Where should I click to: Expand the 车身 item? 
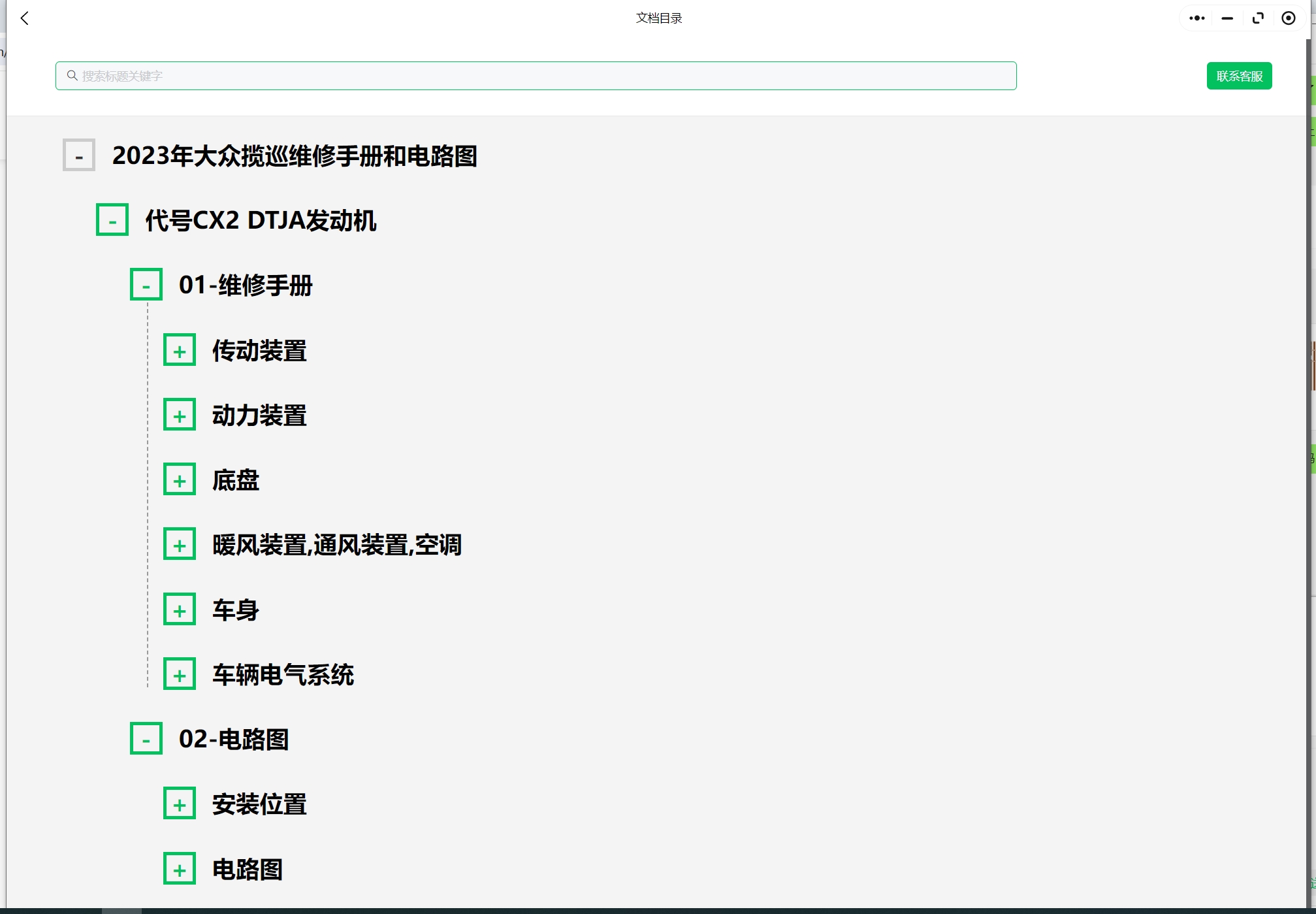tap(180, 610)
